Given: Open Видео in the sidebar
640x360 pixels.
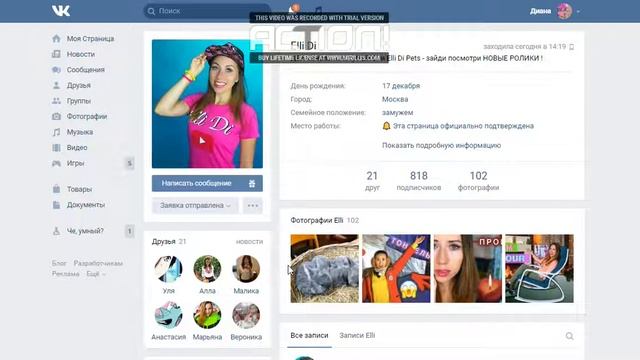Looking at the screenshot, I should tap(77, 147).
